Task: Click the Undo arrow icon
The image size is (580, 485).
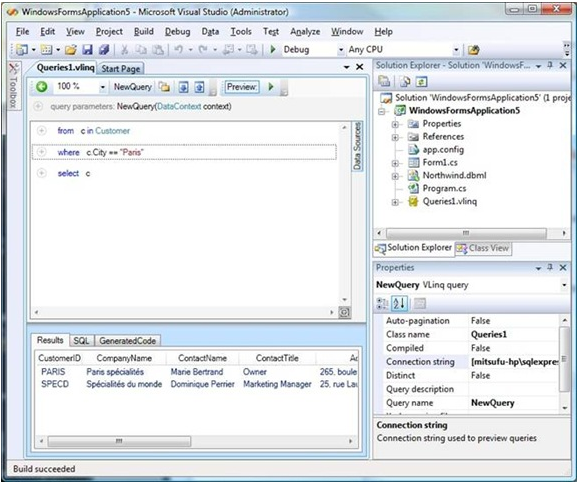Action: [x=179, y=49]
